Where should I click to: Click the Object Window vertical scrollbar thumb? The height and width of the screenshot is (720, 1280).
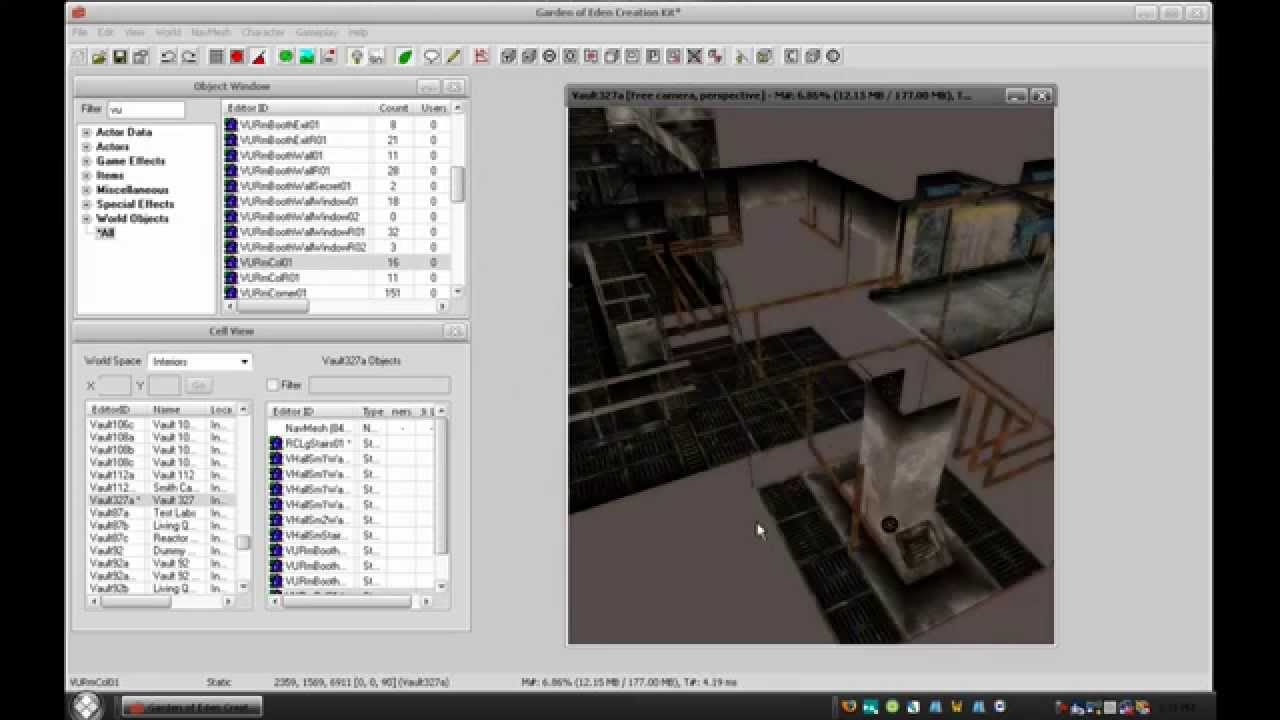coord(457,183)
